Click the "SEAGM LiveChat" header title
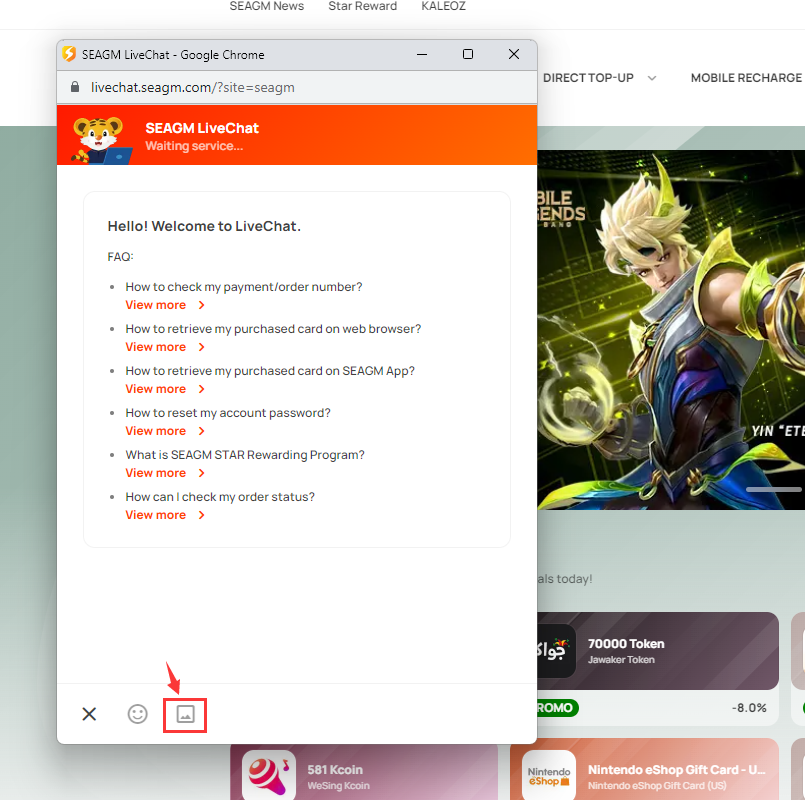 [202, 128]
